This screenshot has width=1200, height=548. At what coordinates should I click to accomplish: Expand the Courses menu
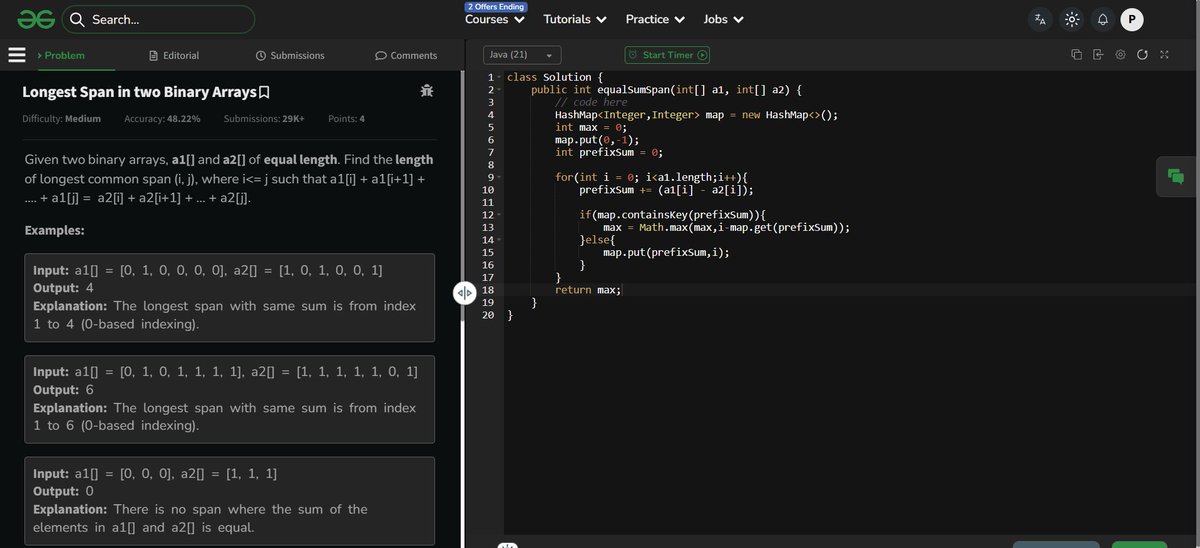[495, 19]
